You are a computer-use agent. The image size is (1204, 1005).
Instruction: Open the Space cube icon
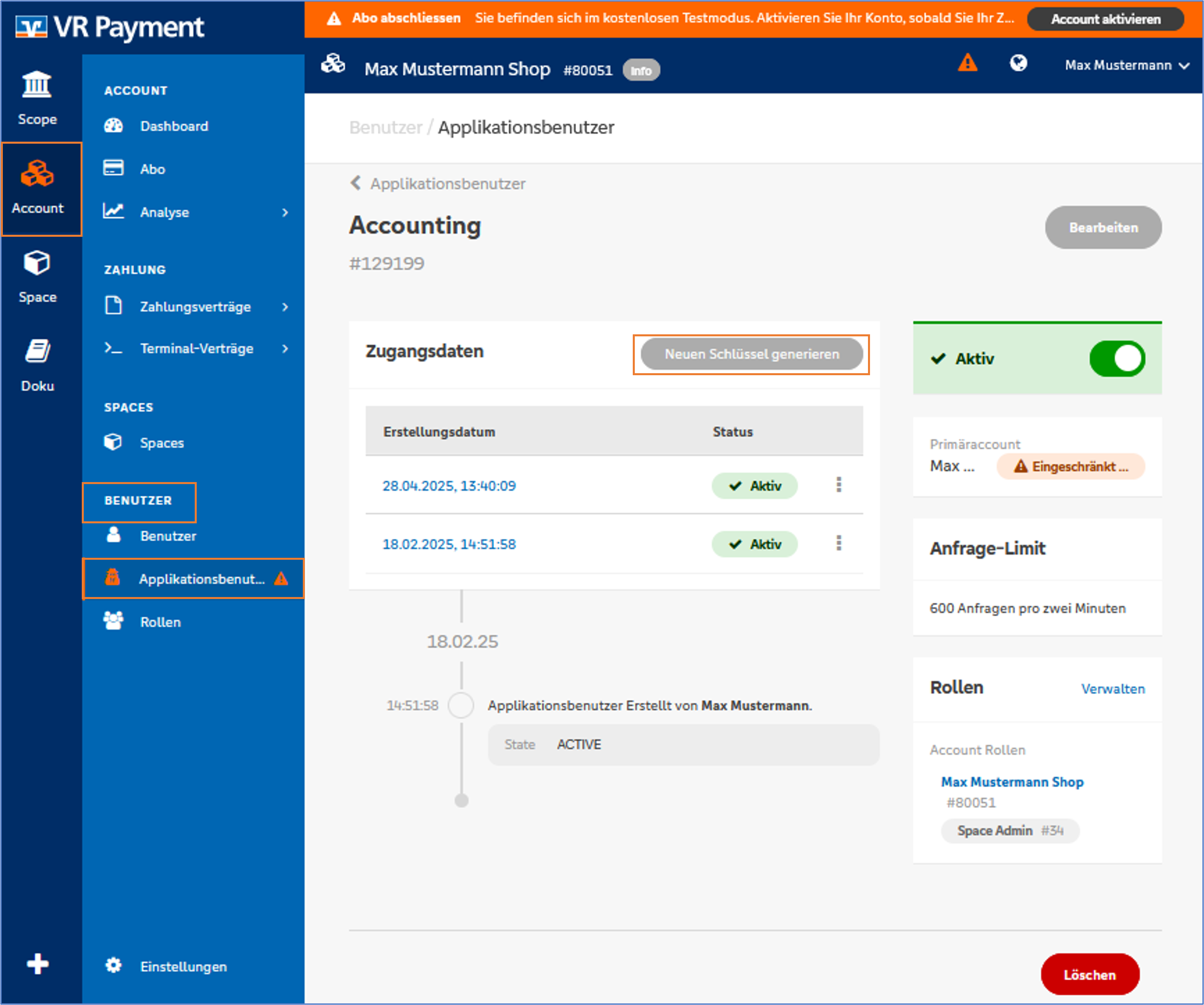37,263
